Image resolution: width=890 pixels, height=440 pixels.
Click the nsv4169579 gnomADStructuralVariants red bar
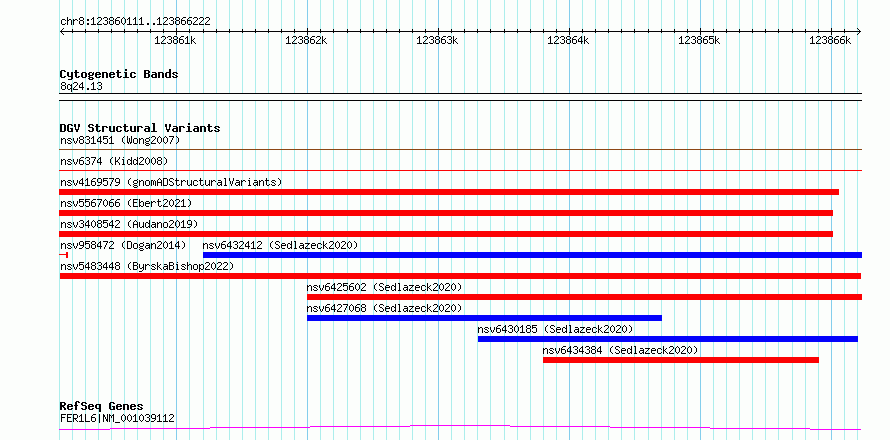(449, 192)
